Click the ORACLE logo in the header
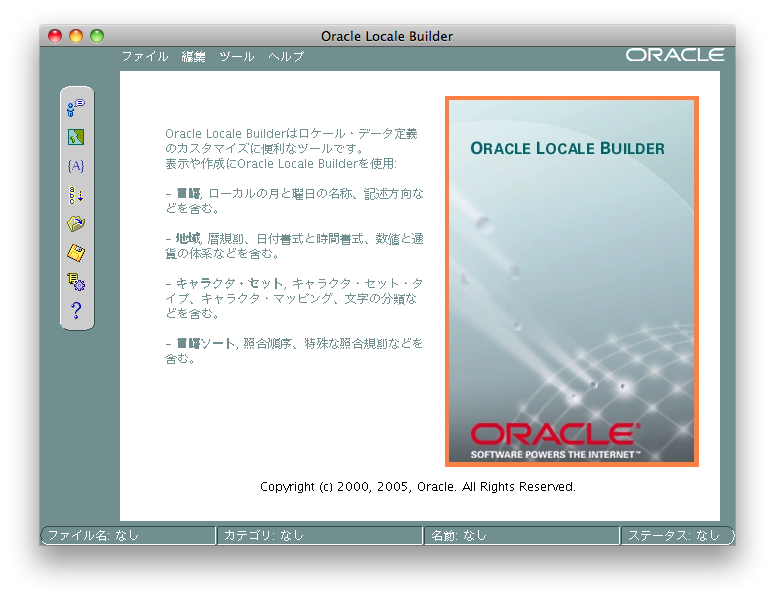The image size is (775, 600). point(675,55)
